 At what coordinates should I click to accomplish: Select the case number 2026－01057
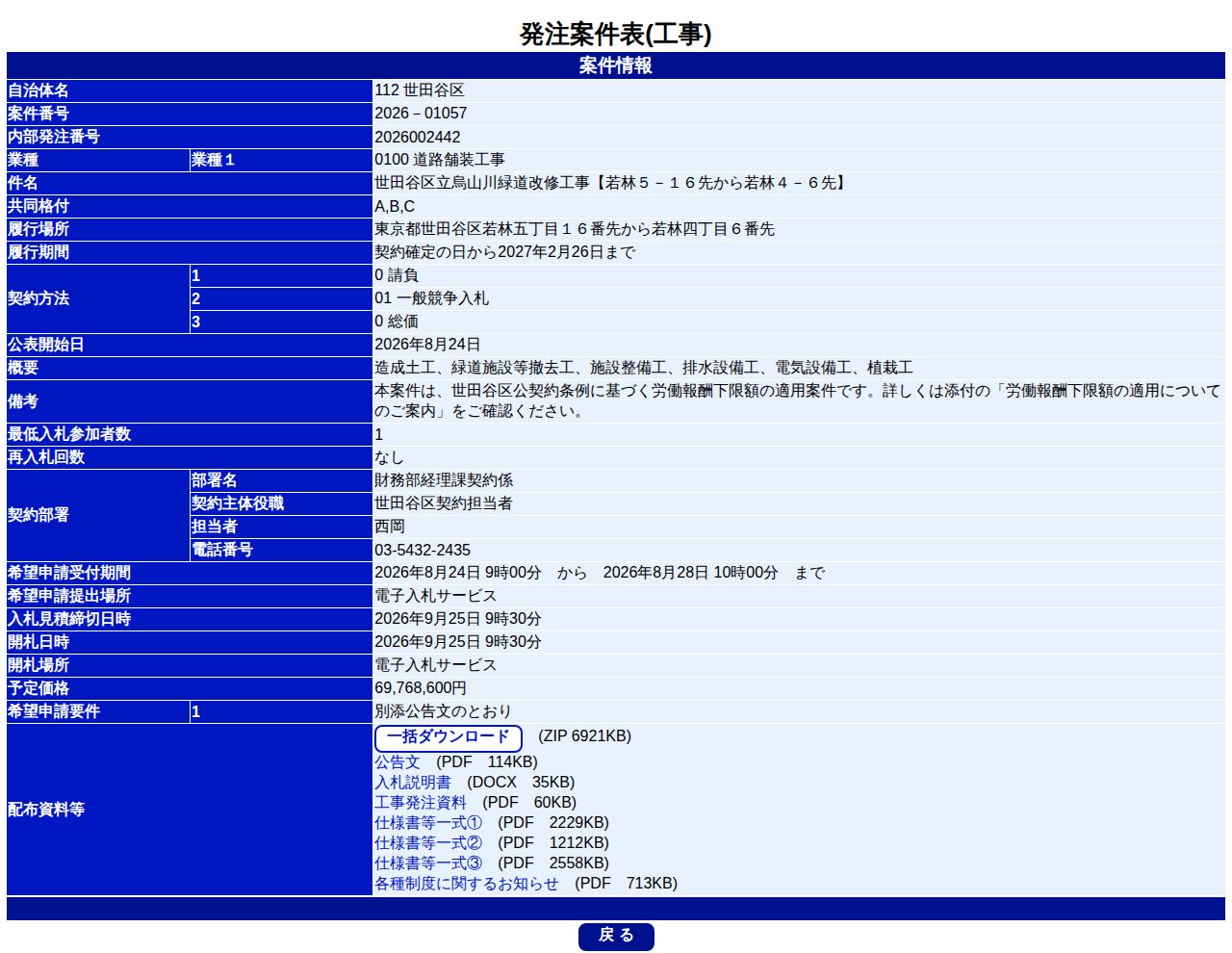(421, 114)
